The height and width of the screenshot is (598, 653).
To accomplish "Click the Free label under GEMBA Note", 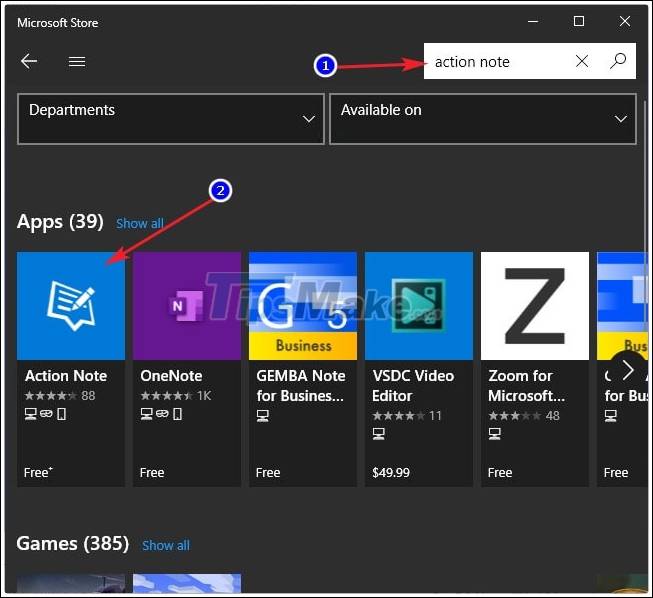I will tap(268, 473).
